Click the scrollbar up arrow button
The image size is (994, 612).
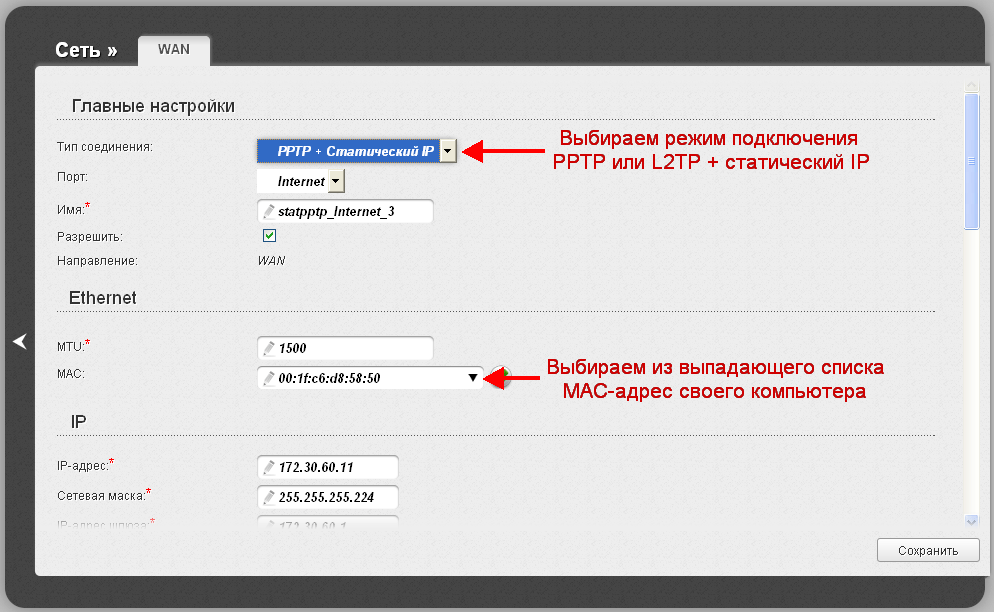click(971, 87)
